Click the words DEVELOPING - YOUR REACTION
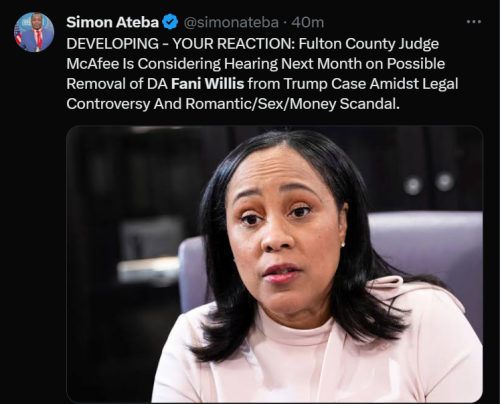This screenshot has width=500, height=404. coord(180,44)
